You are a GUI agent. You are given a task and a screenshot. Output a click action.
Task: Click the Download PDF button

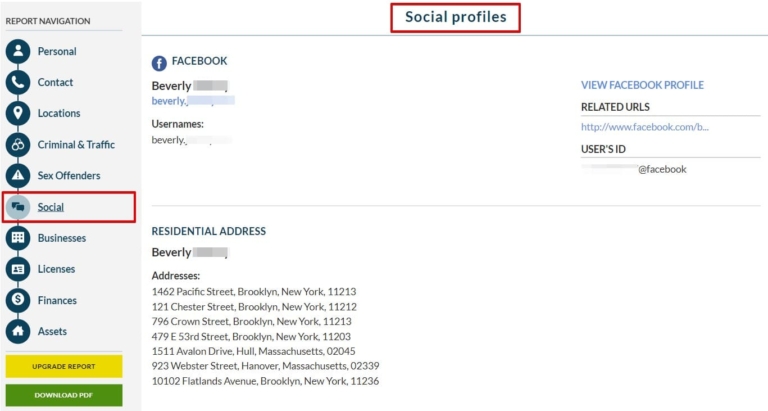[63, 395]
